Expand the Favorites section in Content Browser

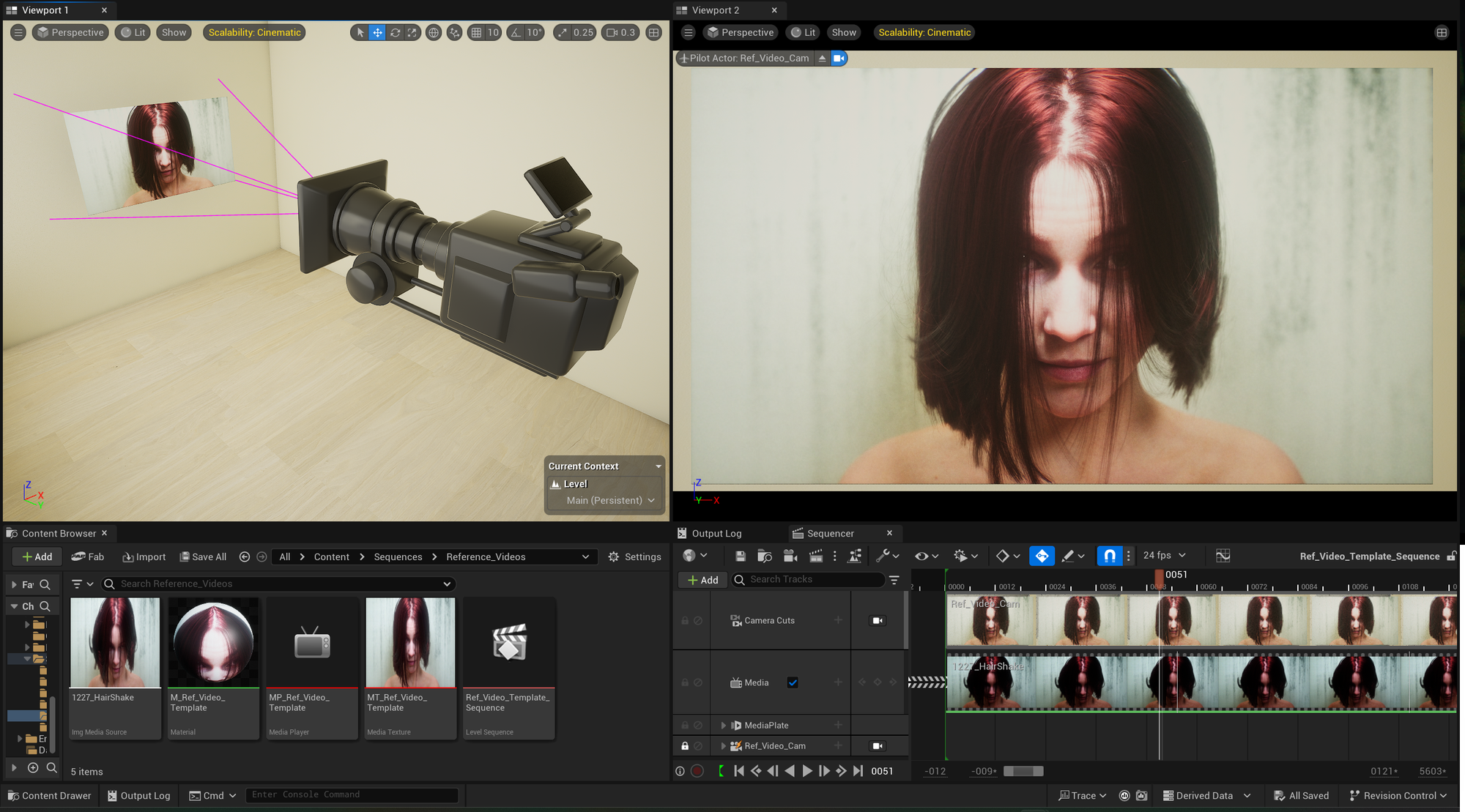pos(14,584)
